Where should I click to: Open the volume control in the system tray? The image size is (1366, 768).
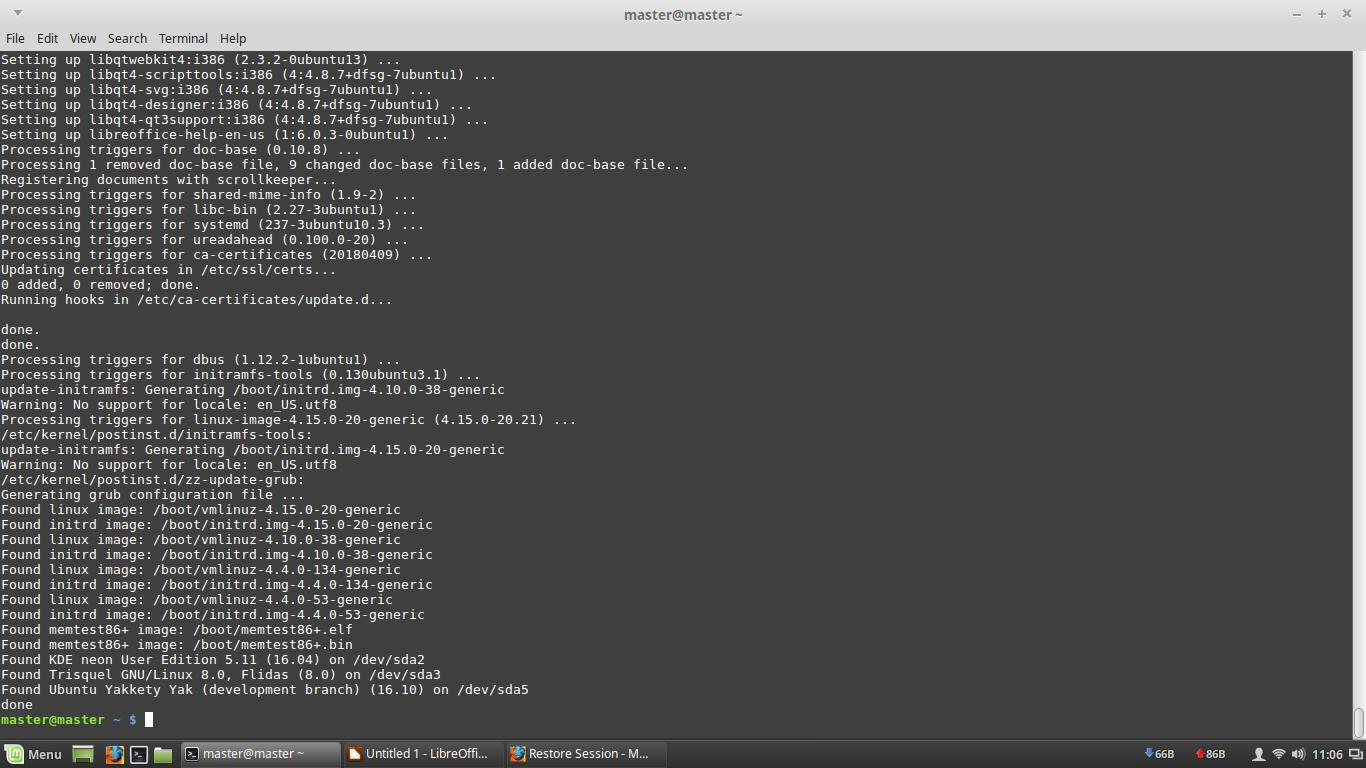1298,754
